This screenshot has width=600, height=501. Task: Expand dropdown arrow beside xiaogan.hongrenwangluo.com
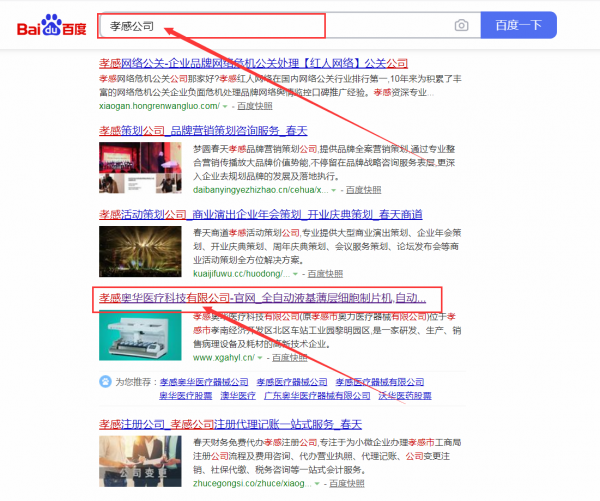coord(226,104)
